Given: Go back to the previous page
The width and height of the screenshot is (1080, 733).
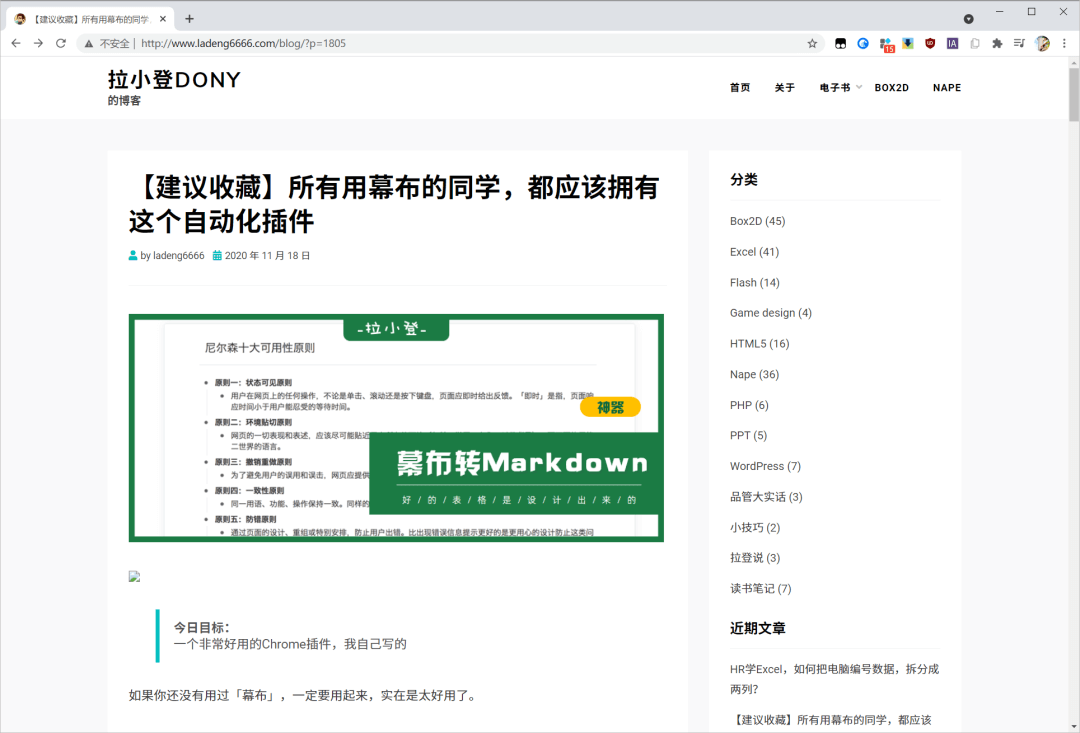Looking at the screenshot, I should (16, 43).
